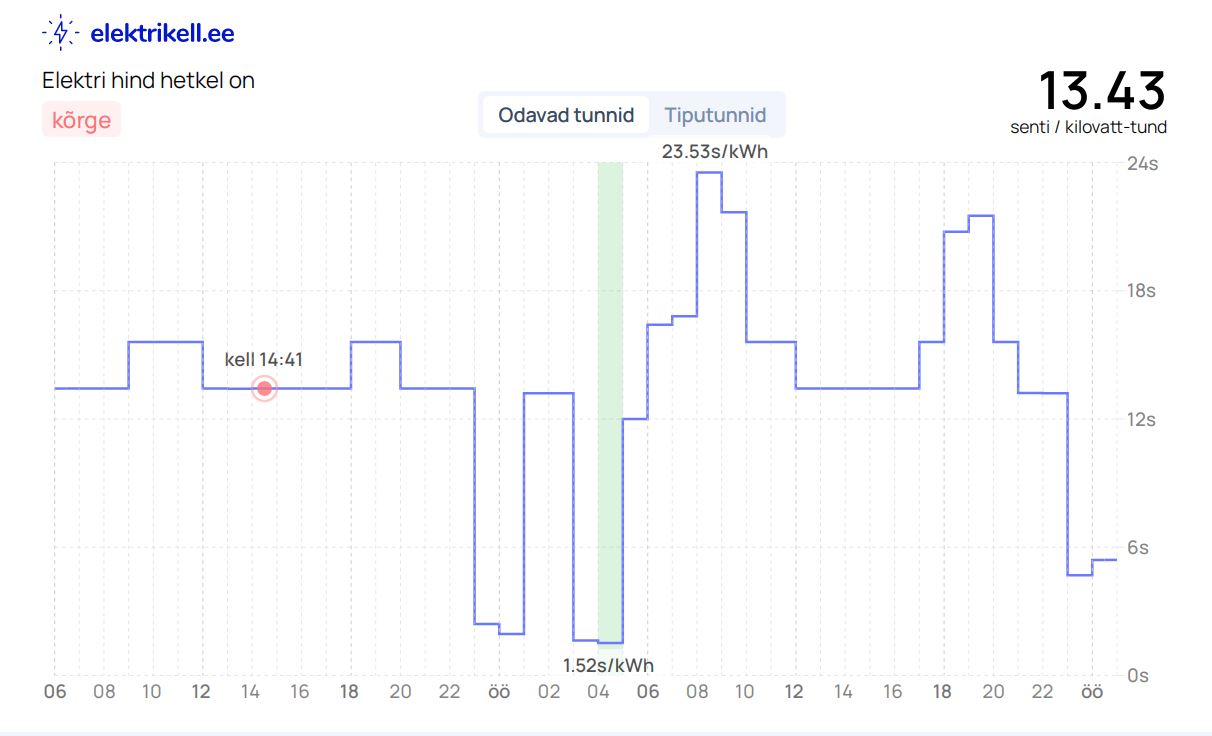Viewport: 1212px width, 736px height.
Task: Click the red current-time marker dot
Action: (x=264, y=388)
